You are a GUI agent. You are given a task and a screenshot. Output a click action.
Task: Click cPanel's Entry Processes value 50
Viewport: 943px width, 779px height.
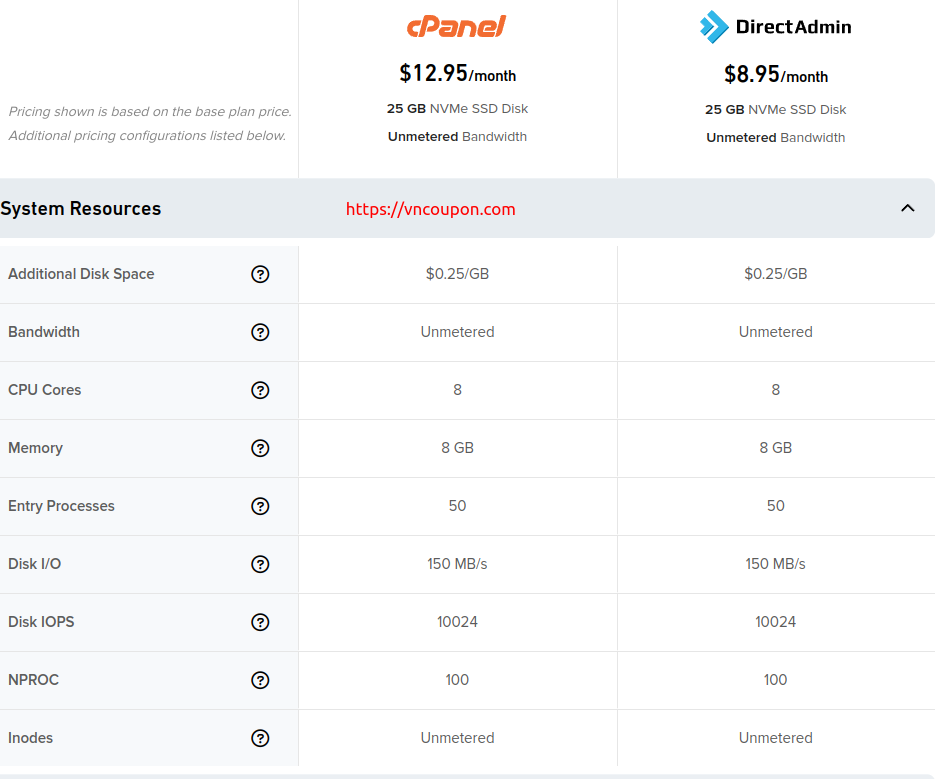[x=457, y=506]
